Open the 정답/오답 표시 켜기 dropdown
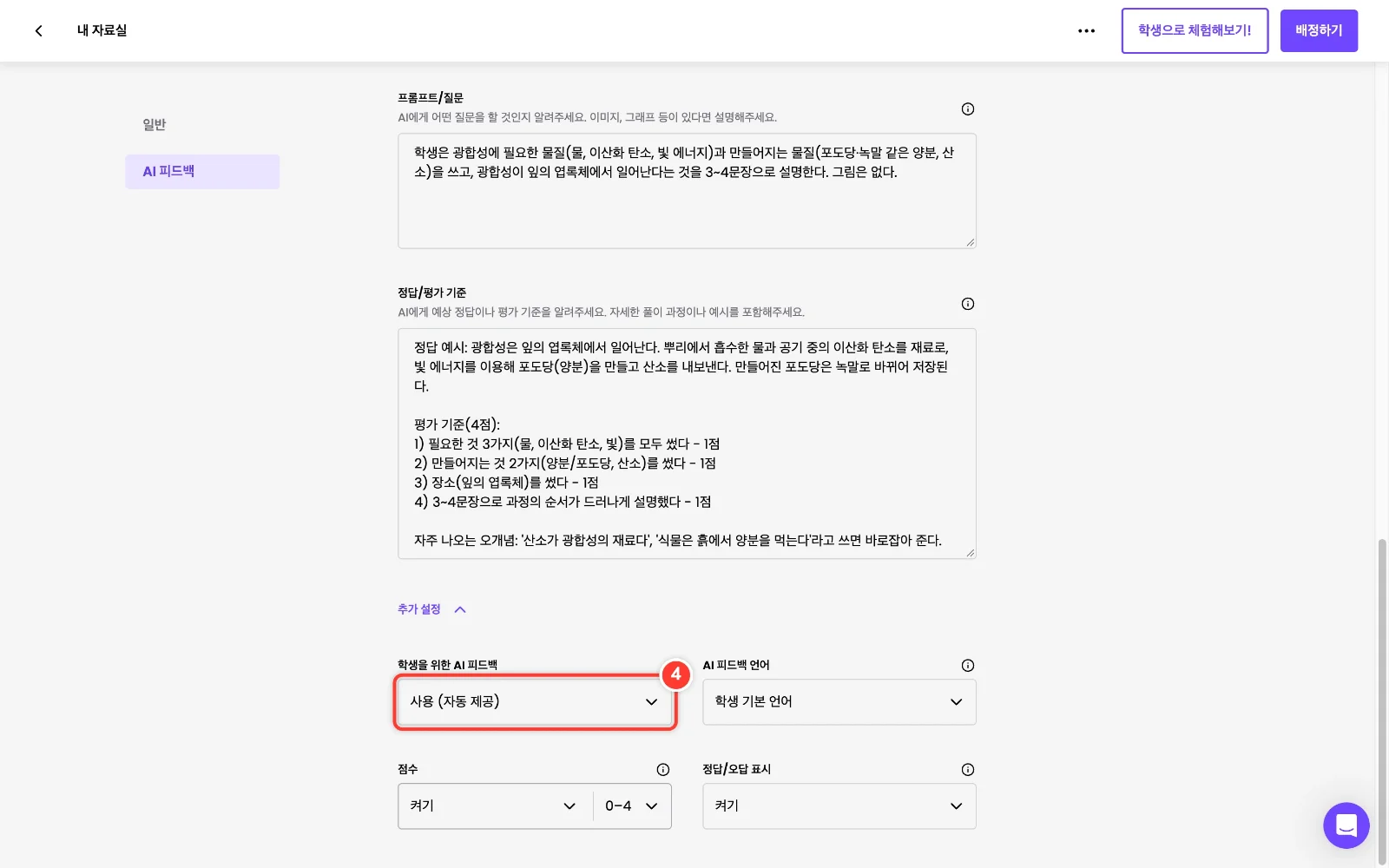The image size is (1389, 868). [839, 806]
